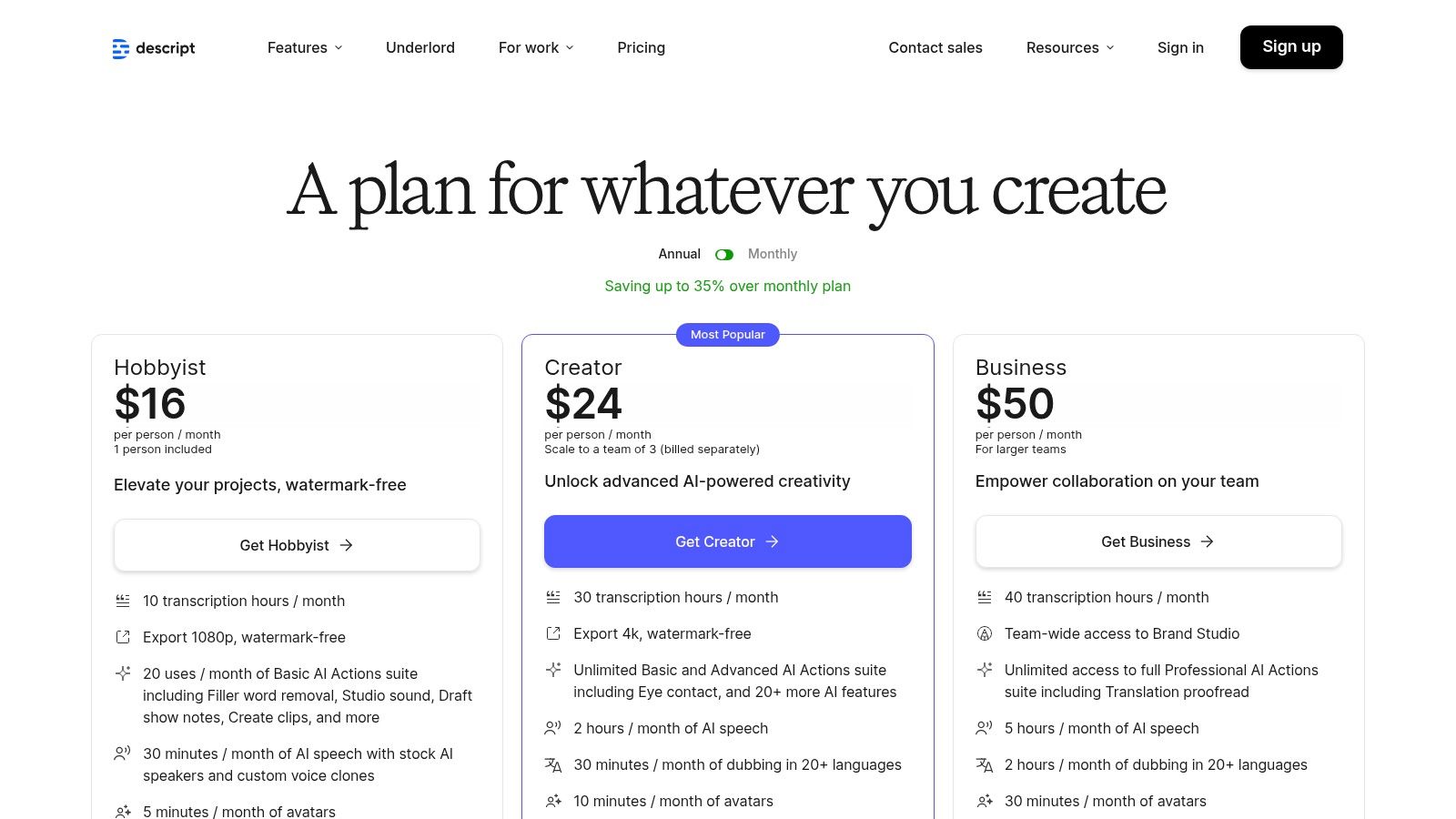Select the dubbing languages icon on the Creator plan
1456x819 pixels.
coord(552,764)
